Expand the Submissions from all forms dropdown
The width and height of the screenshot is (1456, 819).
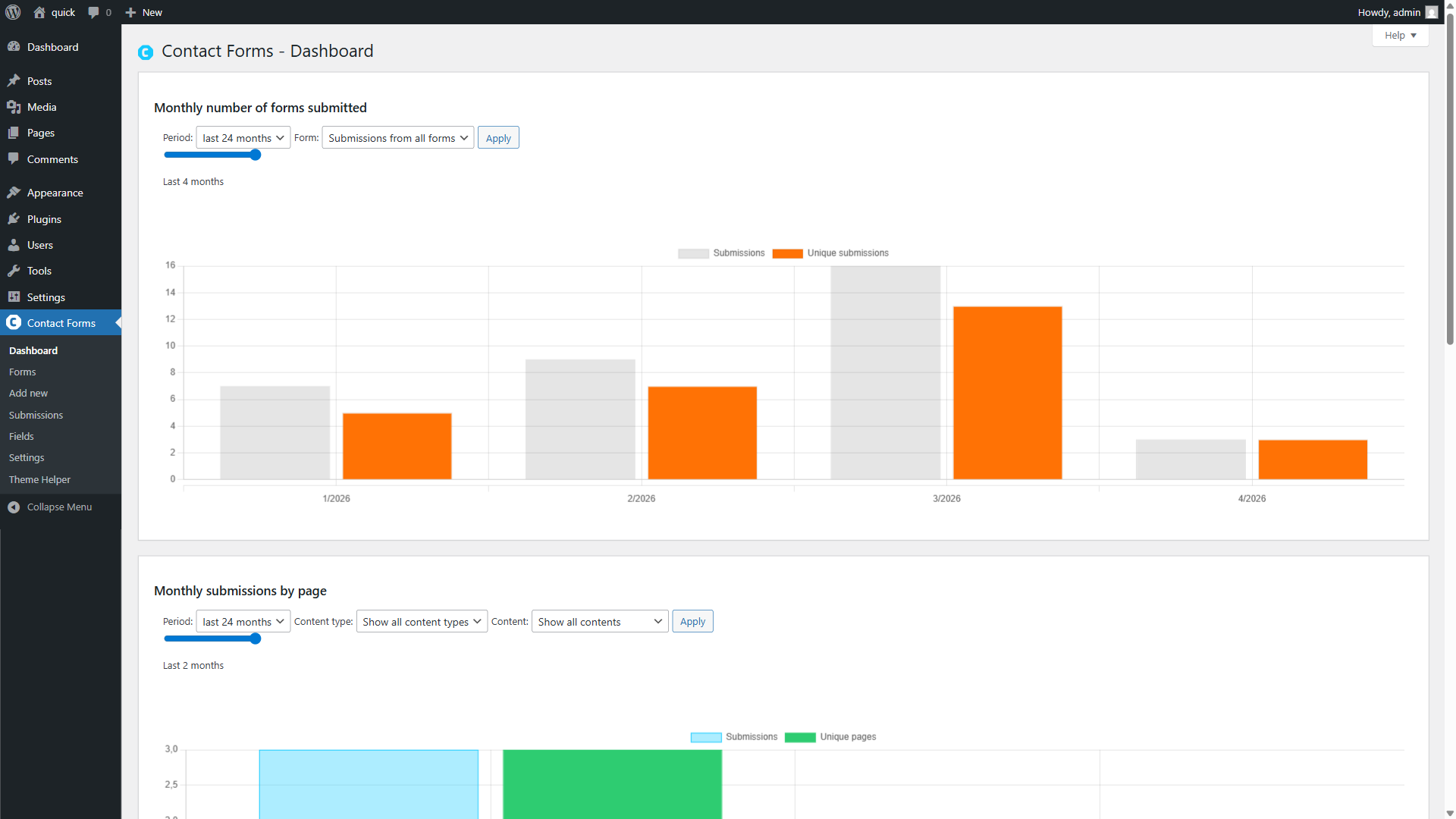[397, 138]
